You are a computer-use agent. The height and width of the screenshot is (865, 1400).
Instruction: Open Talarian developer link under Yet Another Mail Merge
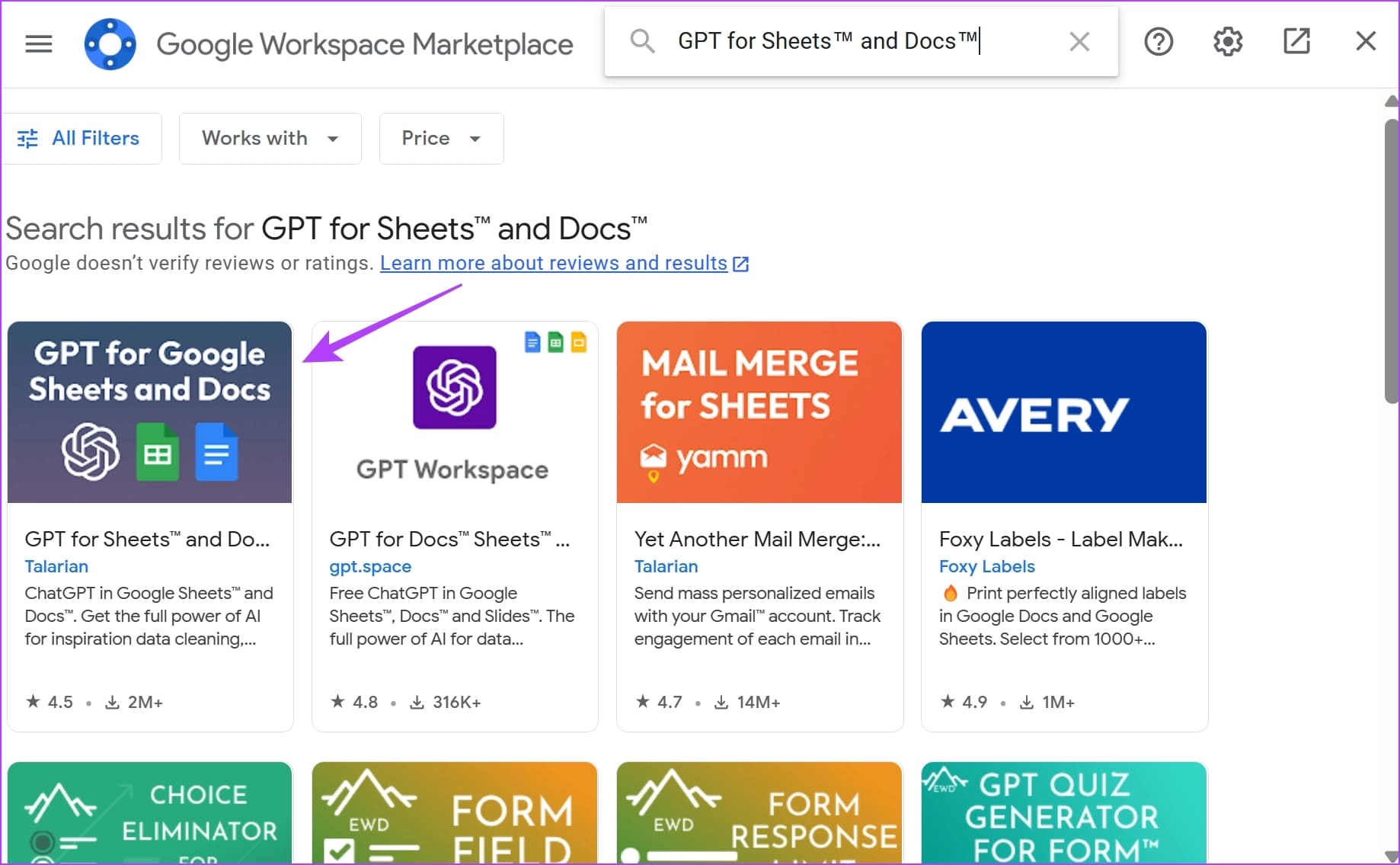(x=666, y=566)
